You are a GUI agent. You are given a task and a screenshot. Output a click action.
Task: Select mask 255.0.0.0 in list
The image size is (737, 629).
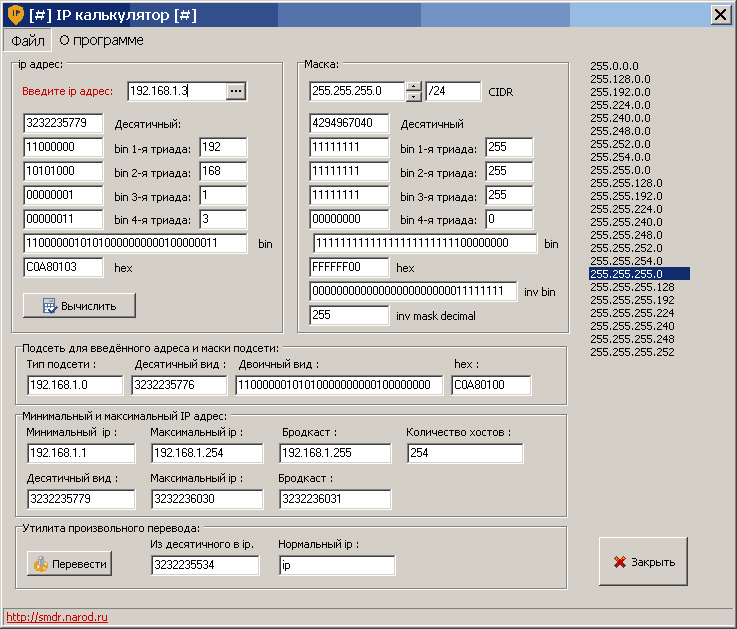click(614, 66)
